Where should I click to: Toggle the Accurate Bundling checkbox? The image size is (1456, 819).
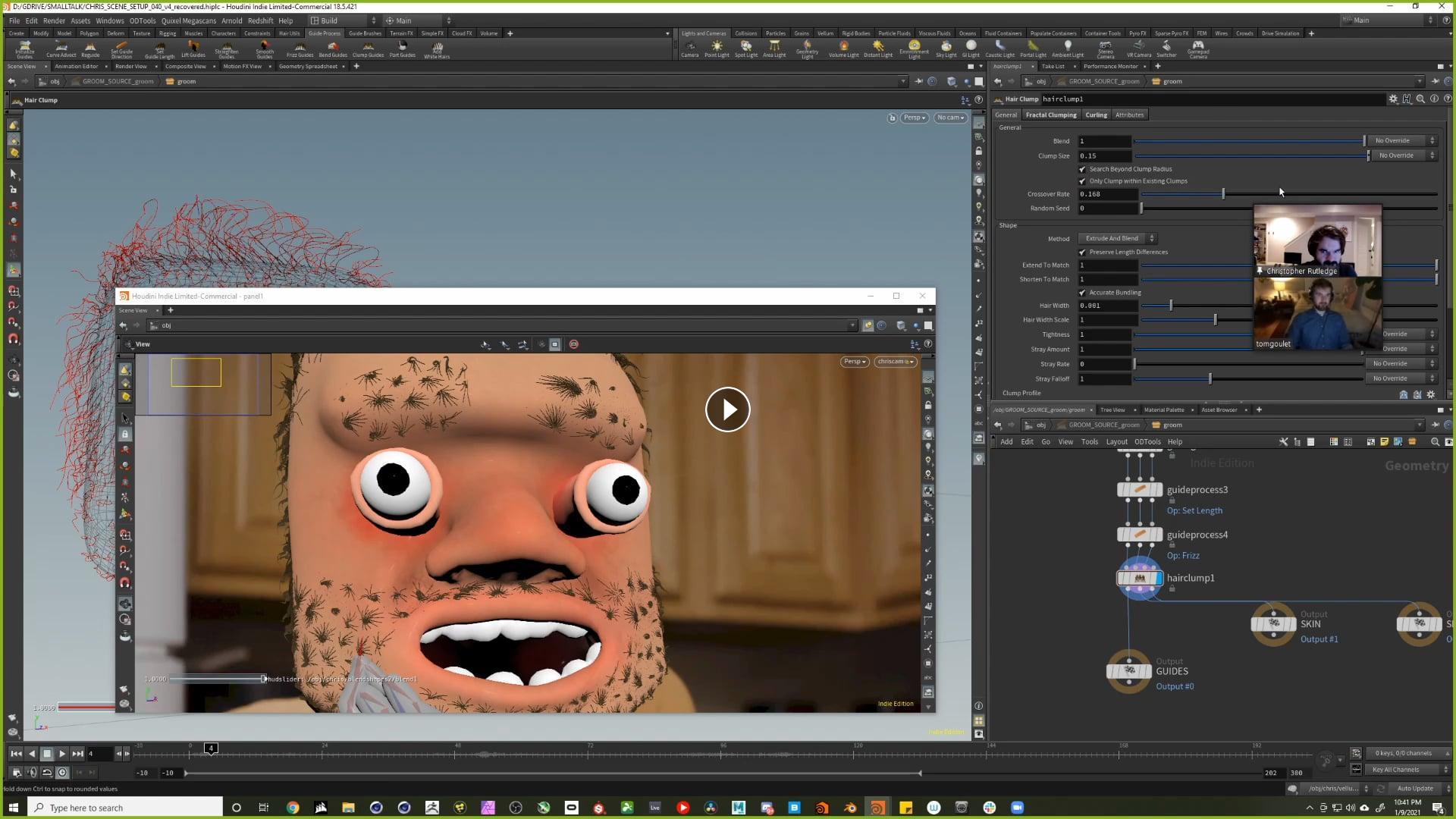click(1082, 293)
